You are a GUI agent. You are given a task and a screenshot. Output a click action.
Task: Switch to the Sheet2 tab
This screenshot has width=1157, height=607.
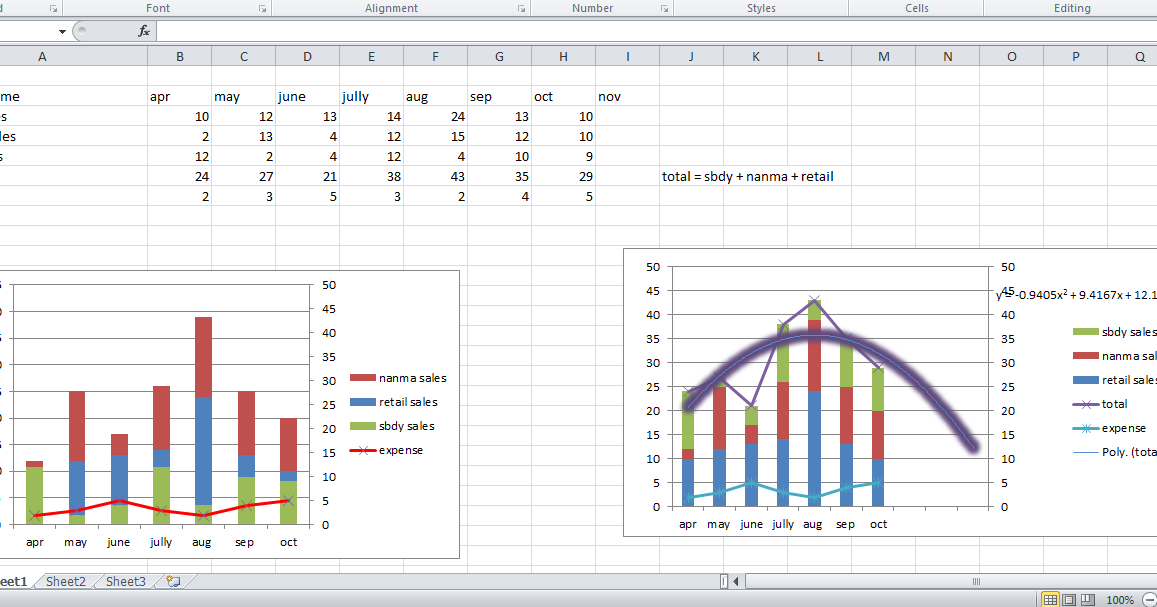[x=65, y=581]
